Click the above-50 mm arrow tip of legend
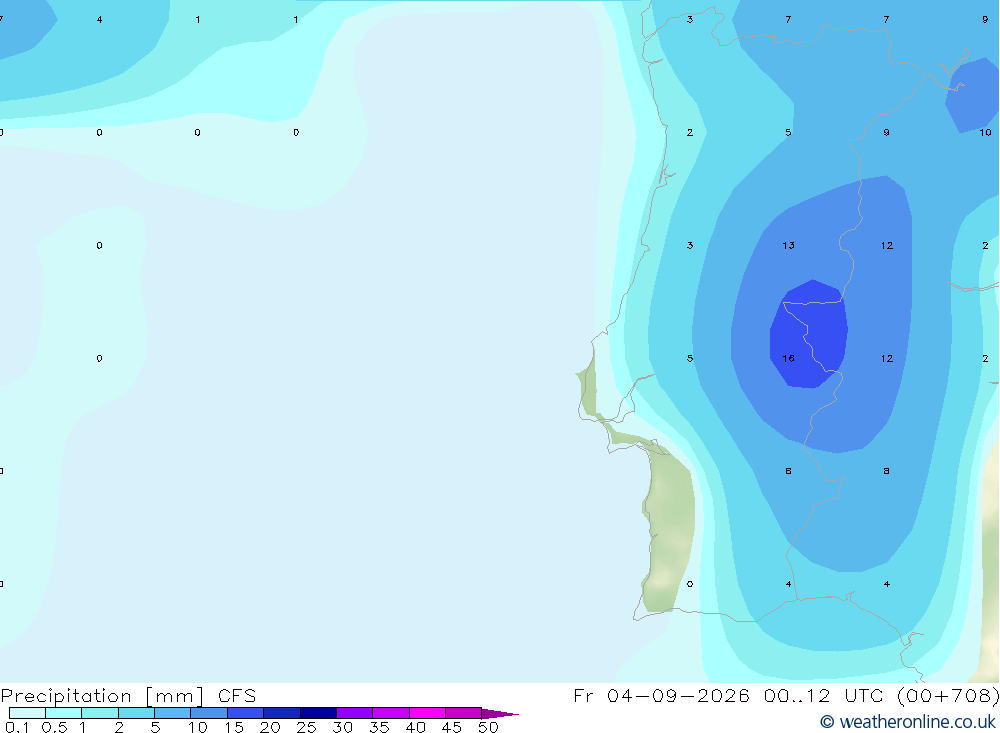This screenshot has height=733, width=1000. tap(501, 713)
